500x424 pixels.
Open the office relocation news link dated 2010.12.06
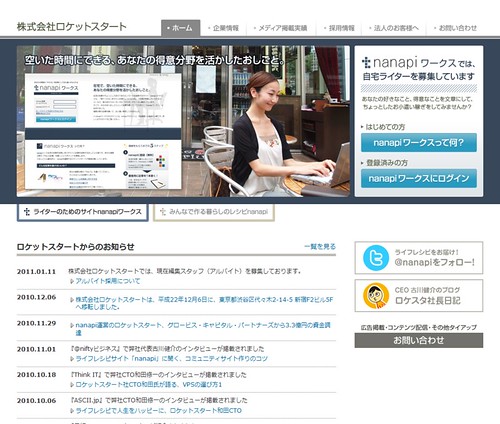(x=204, y=303)
